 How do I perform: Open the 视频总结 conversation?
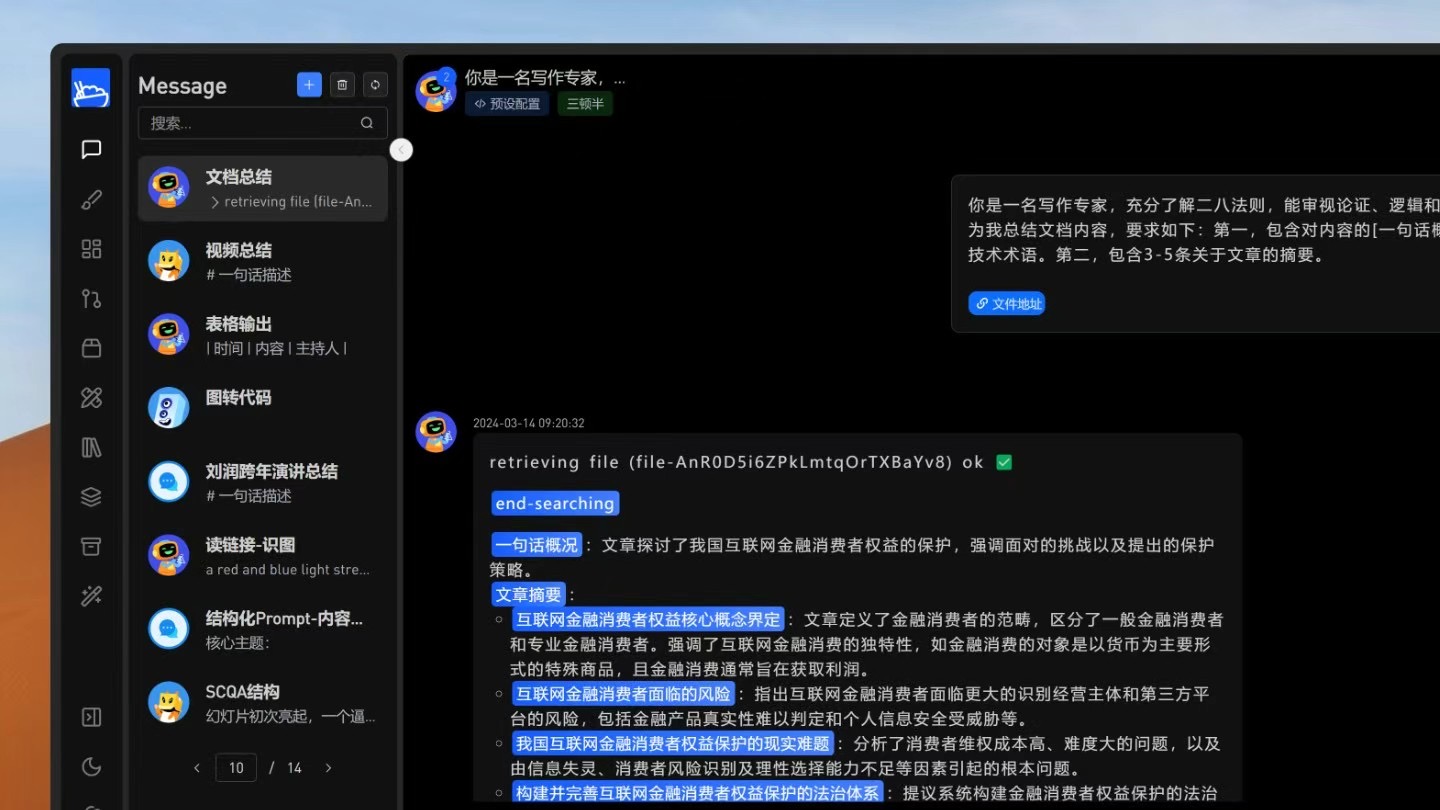pyautogui.click(x=262, y=262)
